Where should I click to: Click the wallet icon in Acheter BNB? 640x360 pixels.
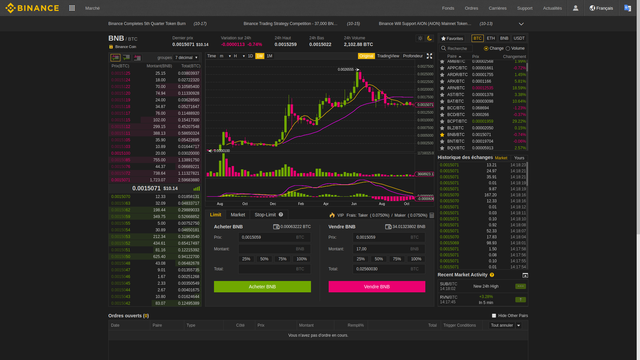click(x=276, y=227)
